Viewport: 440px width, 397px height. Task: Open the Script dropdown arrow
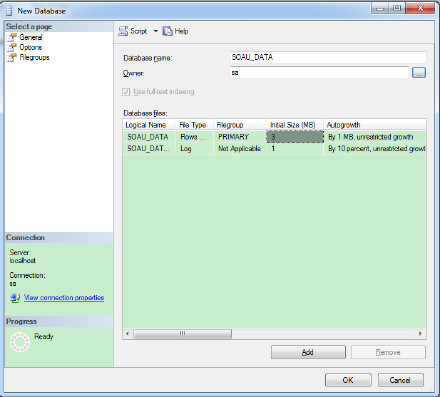(x=155, y=31)
